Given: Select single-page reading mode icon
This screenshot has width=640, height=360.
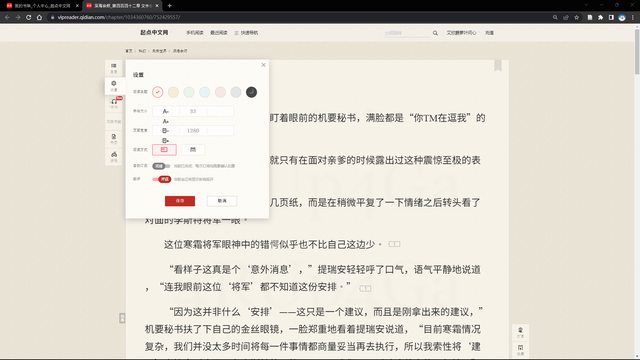Looking at the screenshot, I should tap(164, 150).
